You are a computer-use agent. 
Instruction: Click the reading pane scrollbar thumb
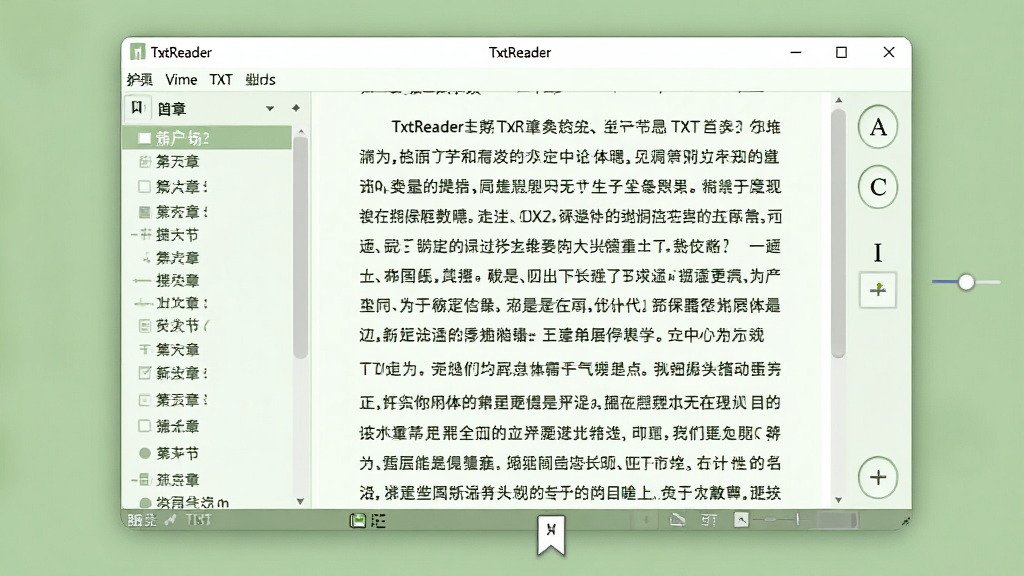click(x=839, y=233)
